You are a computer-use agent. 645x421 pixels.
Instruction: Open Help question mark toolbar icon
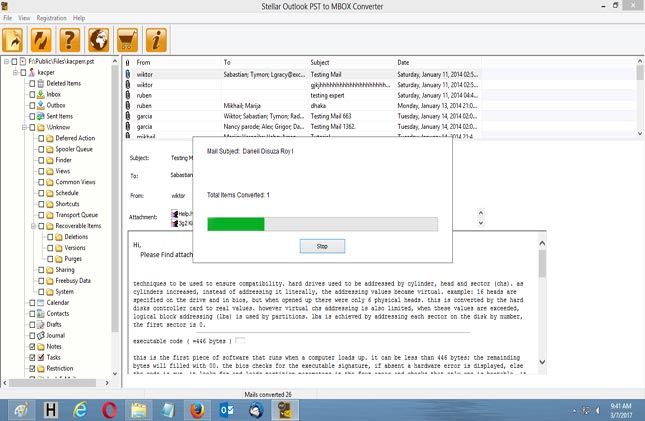click(70, 40)
